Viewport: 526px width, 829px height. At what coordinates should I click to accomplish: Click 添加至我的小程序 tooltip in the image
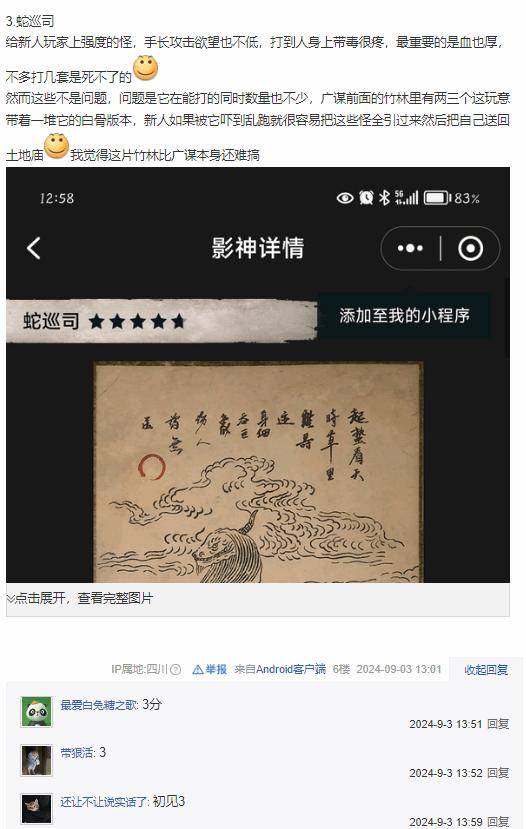pos(404,316)
